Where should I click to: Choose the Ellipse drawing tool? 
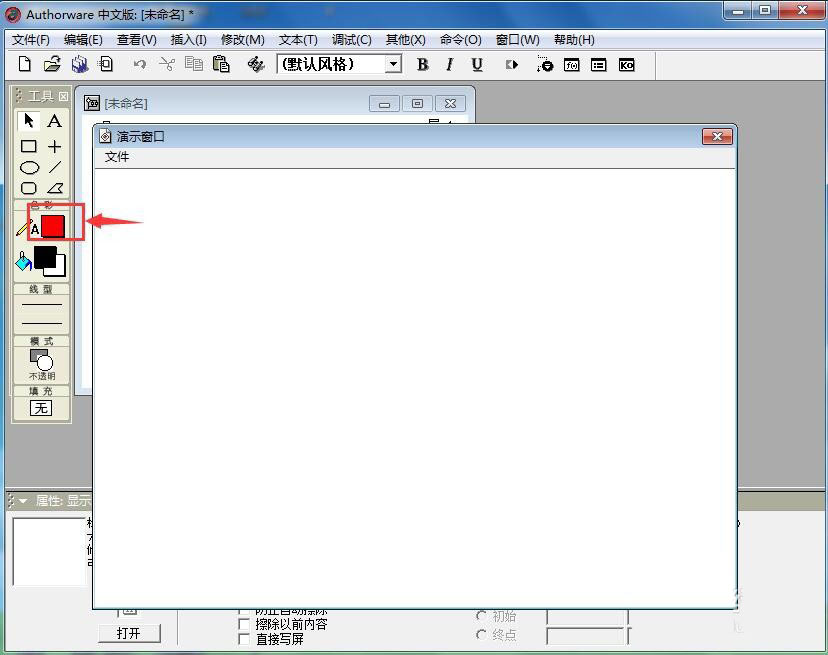[27, 167]
